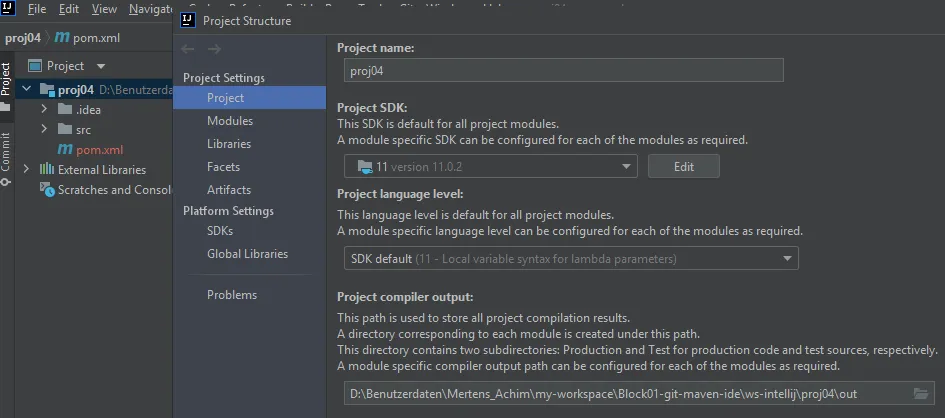Click the Project name input field
This screenshot has height=418, width=945.
(564, 70)
